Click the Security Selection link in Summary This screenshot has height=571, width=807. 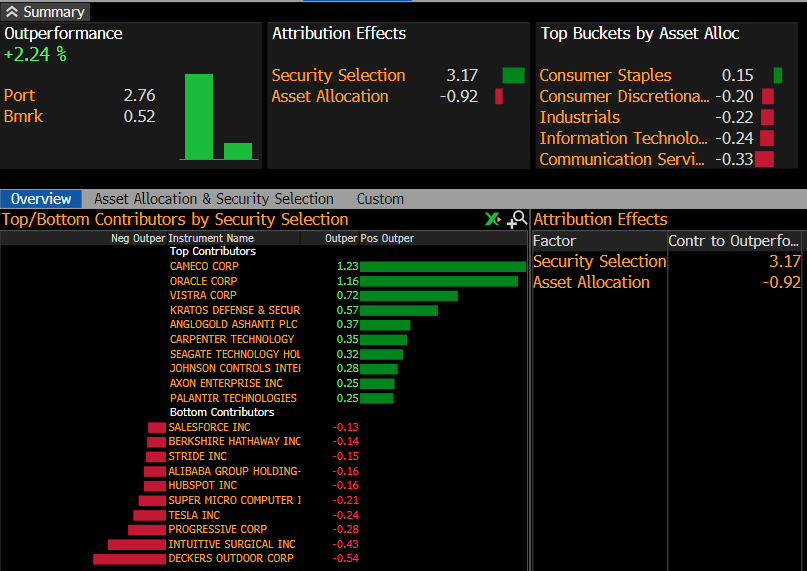[x=338, y=75]
